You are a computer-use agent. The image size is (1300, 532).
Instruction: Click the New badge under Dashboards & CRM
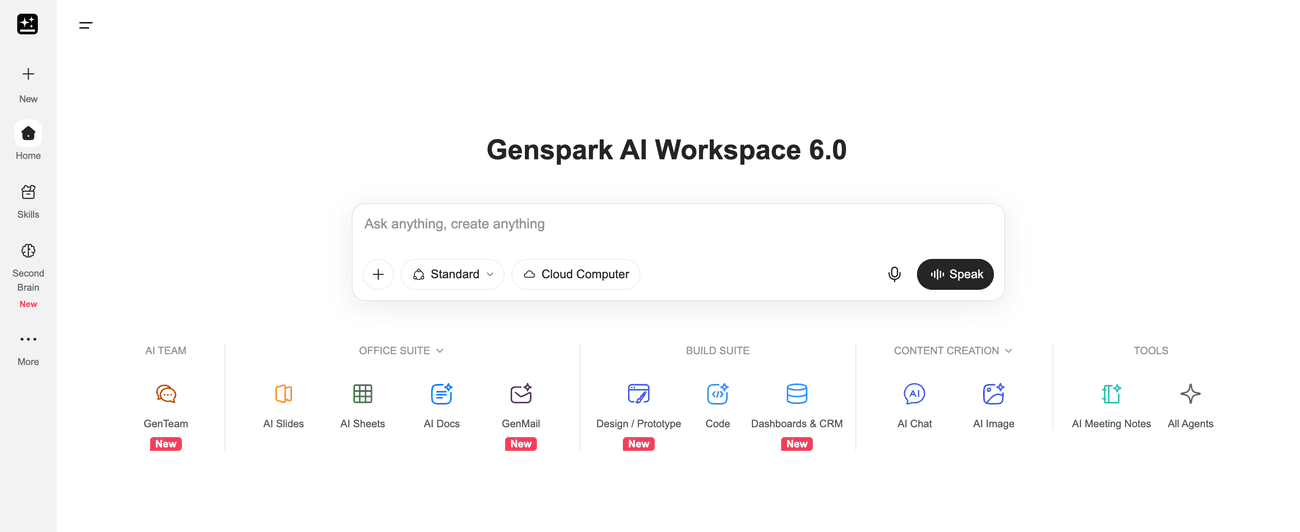click(797, 444)
